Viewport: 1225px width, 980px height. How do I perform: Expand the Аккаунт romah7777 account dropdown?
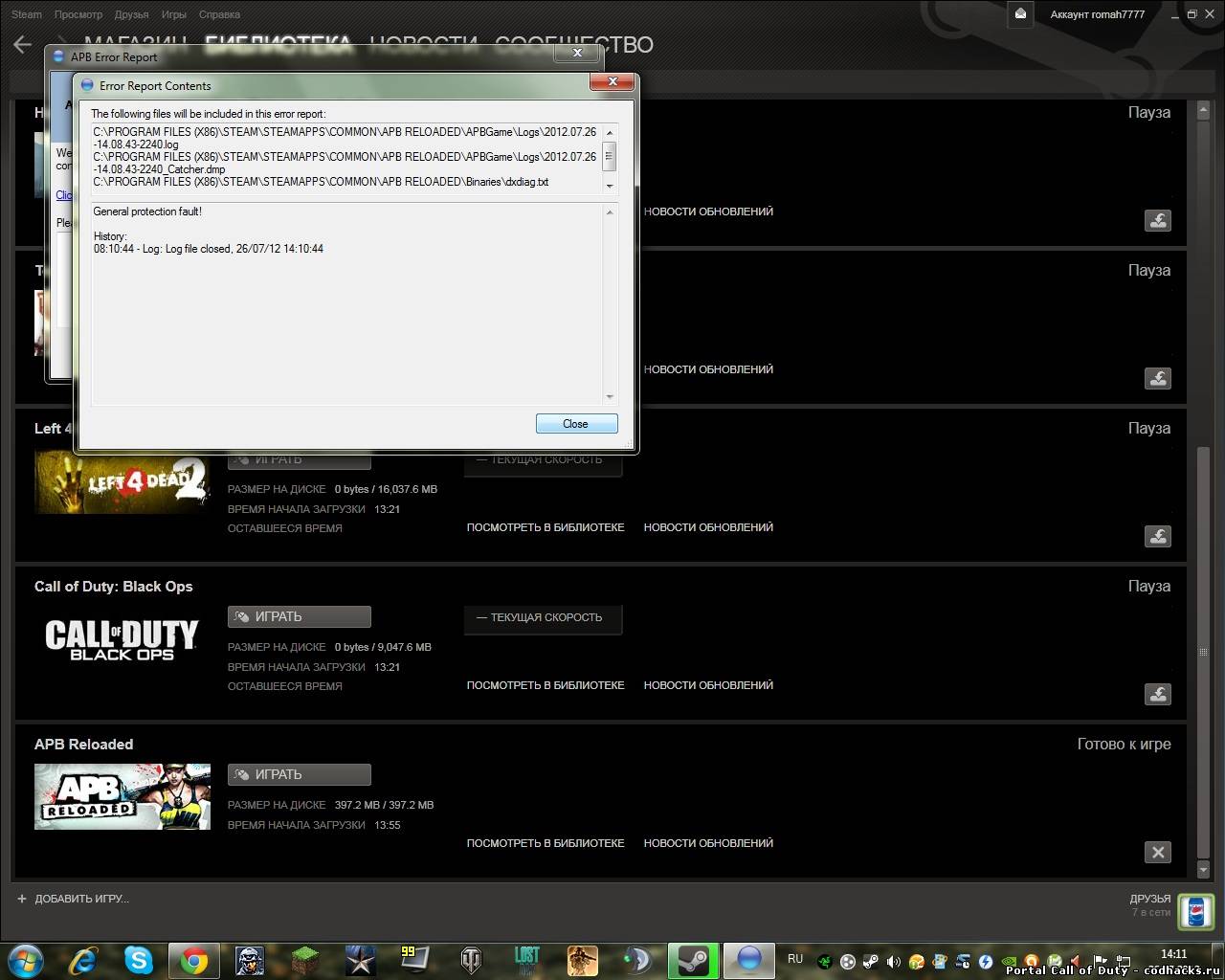click(x=1097, y=14)
